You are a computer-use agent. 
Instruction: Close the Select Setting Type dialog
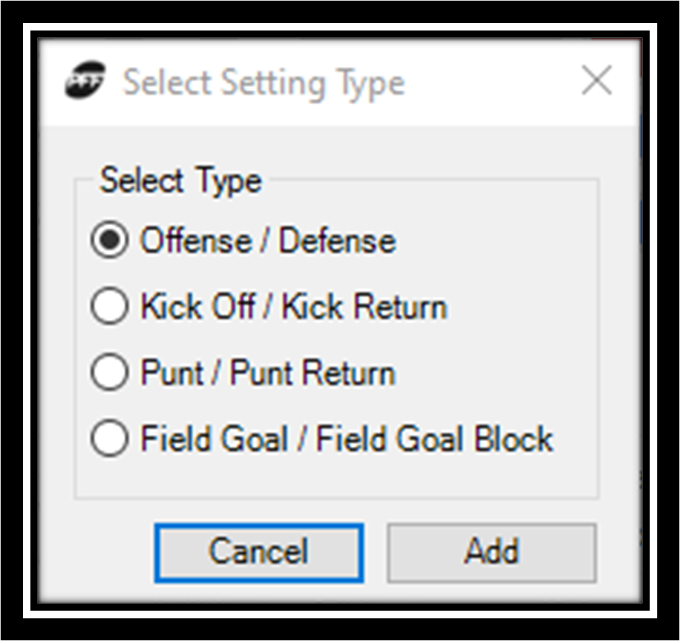point(596,81)
